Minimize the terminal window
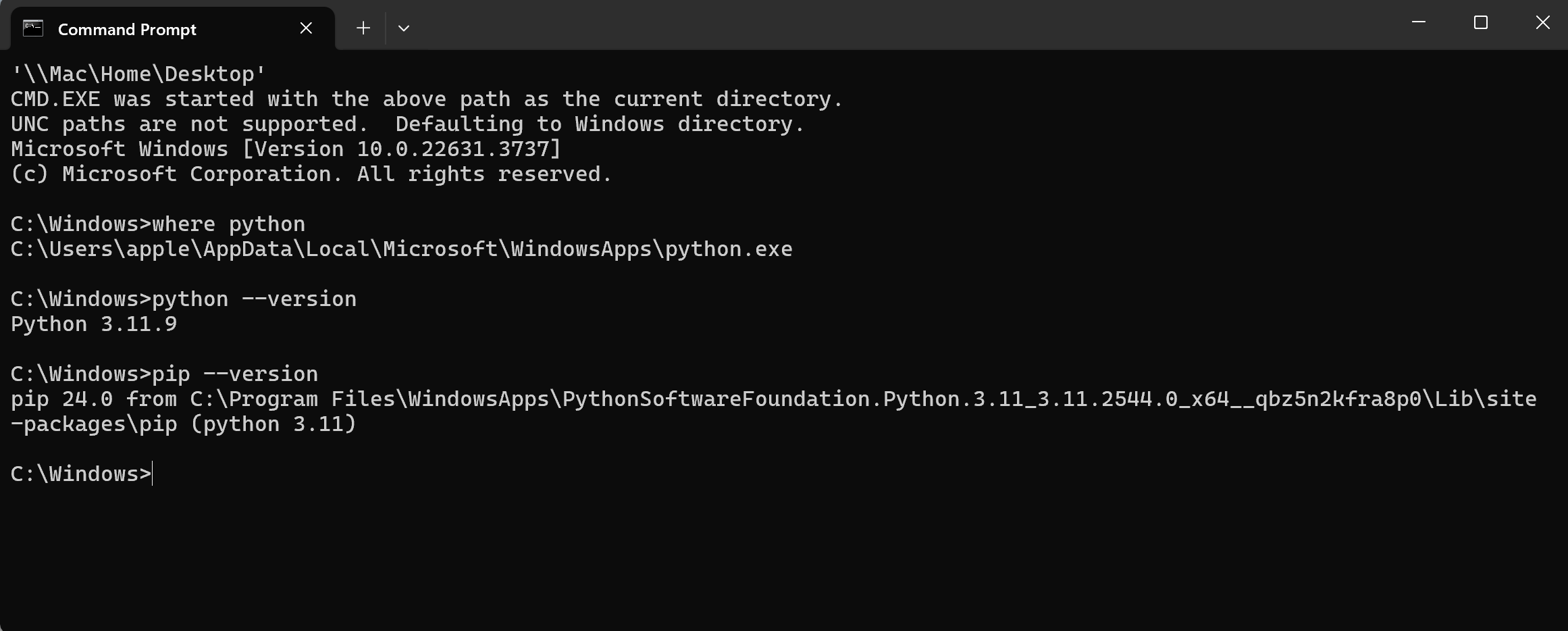Screen dimensions: 1568x631 pos(1419,23)
